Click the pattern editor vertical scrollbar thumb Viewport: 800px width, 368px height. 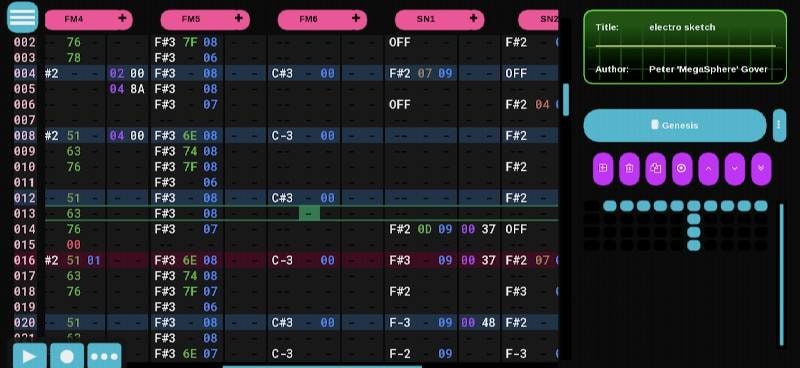point(566,100)
